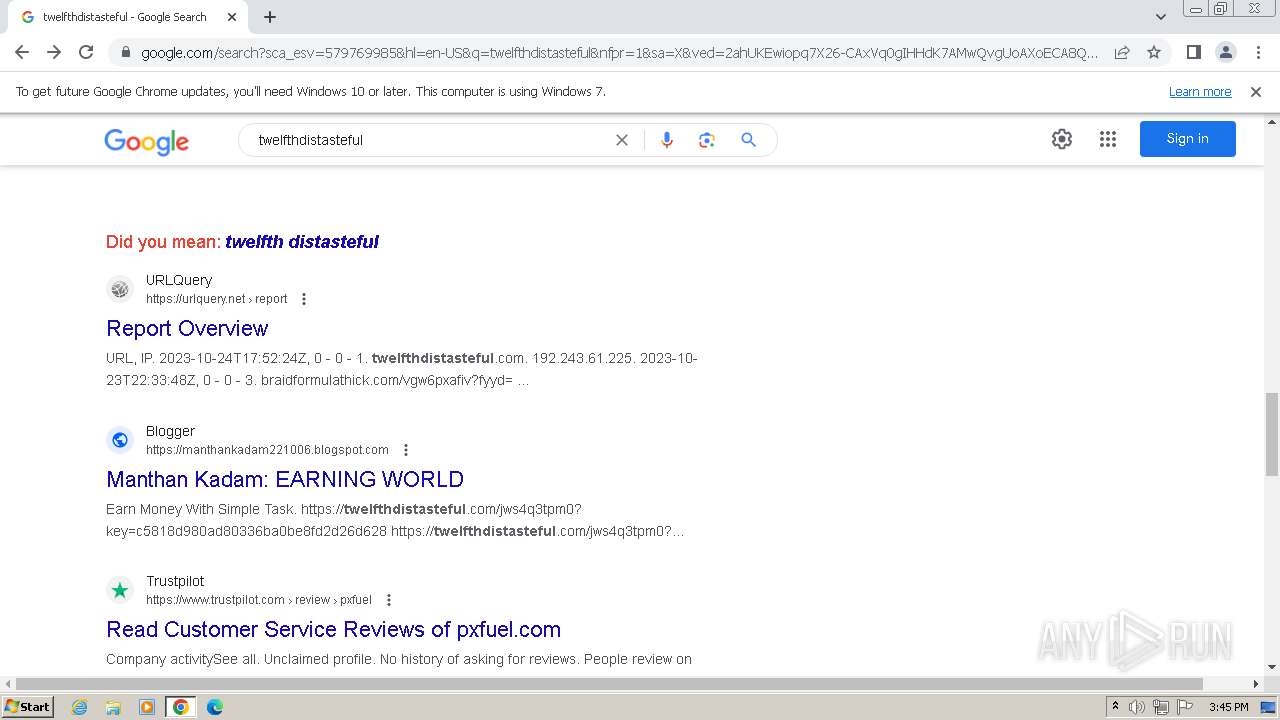Open Chrome side panel
Image resolution: width=1280 pixels, height=720 pixels.
(1193, 52)
